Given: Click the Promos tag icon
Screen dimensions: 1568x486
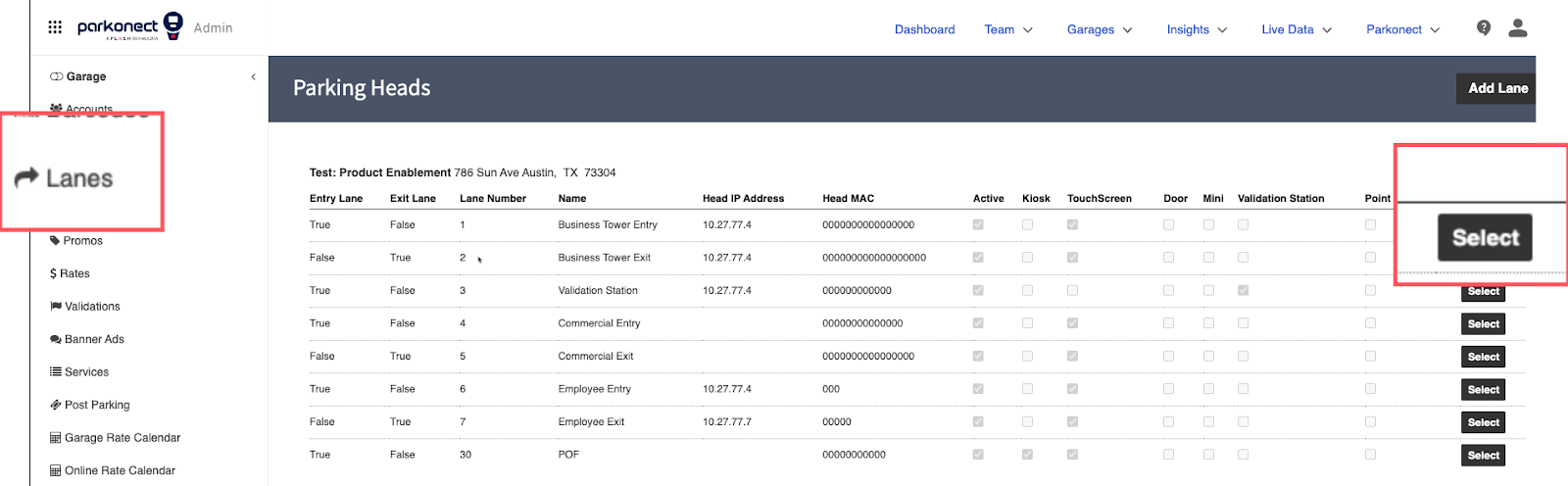Looking at the screenshot, I should [x=56, y=241].
